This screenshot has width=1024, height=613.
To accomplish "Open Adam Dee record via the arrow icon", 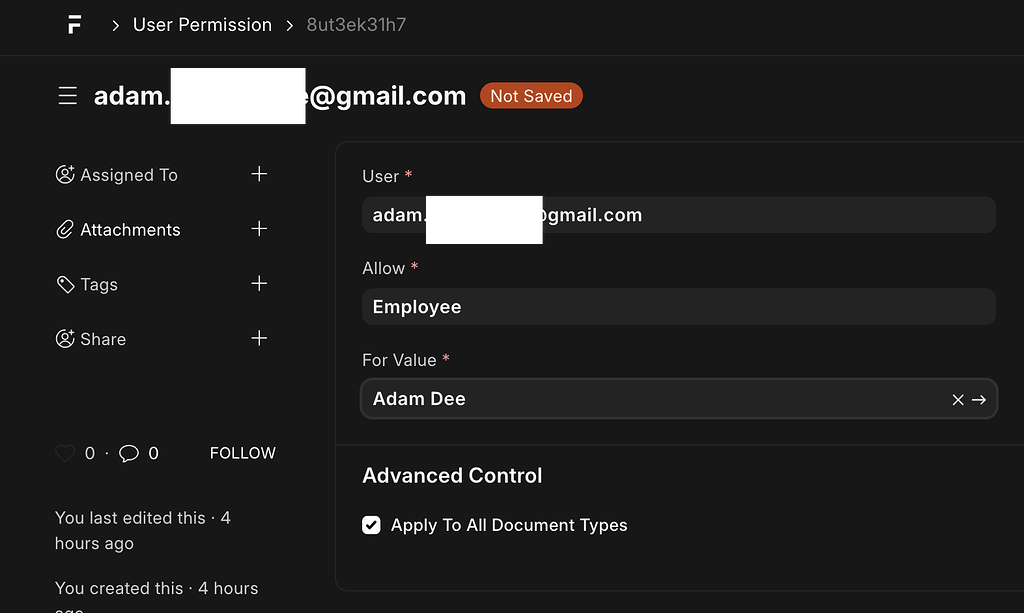I will pyautogui.click(x=978, y=399).
